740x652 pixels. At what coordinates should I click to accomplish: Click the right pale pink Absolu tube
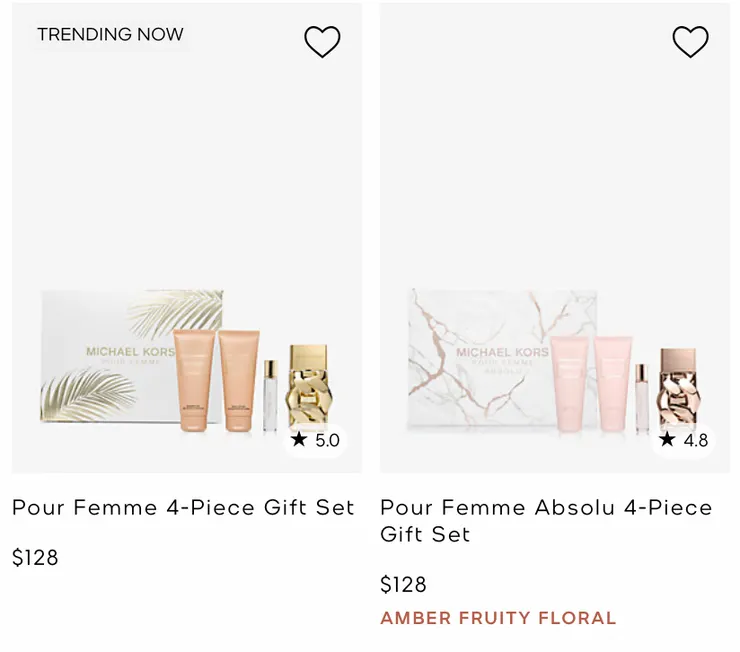613,385
